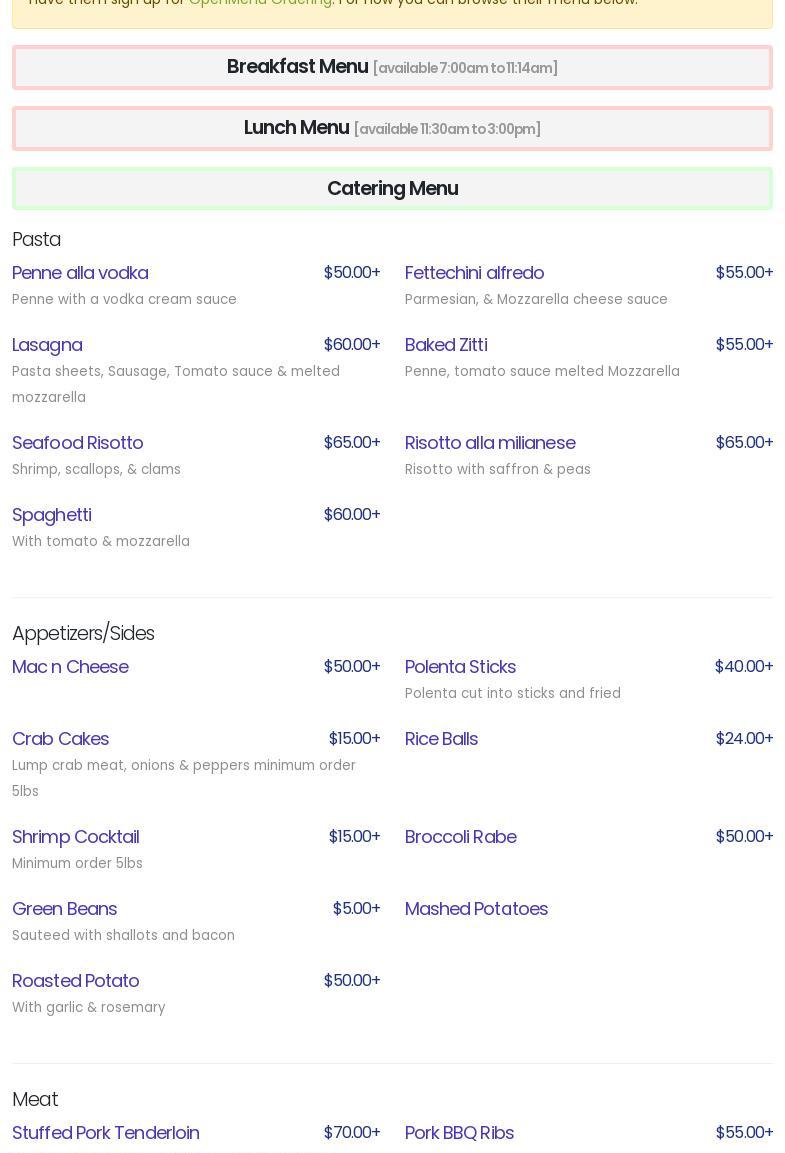The width and height of the screenshot is (785, 1153).
Task: Click the Pork BBQ Ribs item
Action: 459,1133
